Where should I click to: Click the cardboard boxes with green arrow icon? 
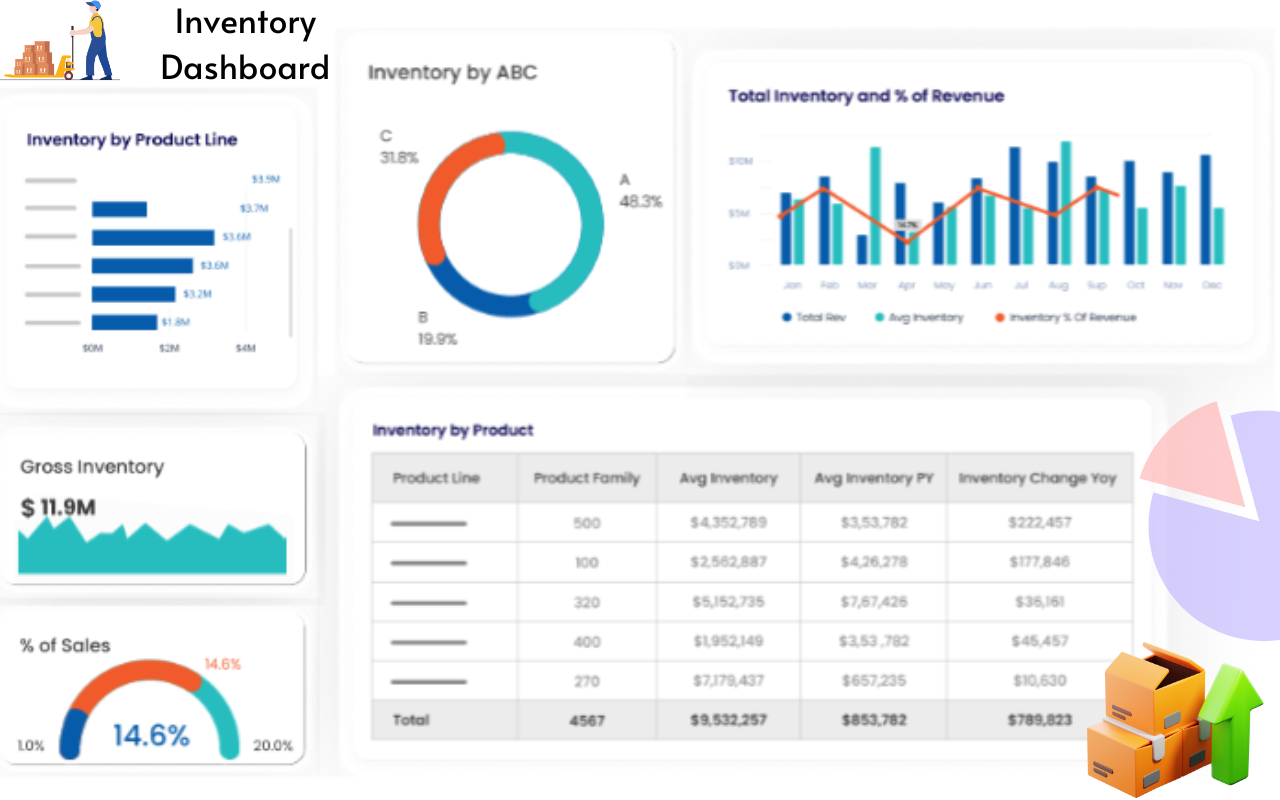1175,720
